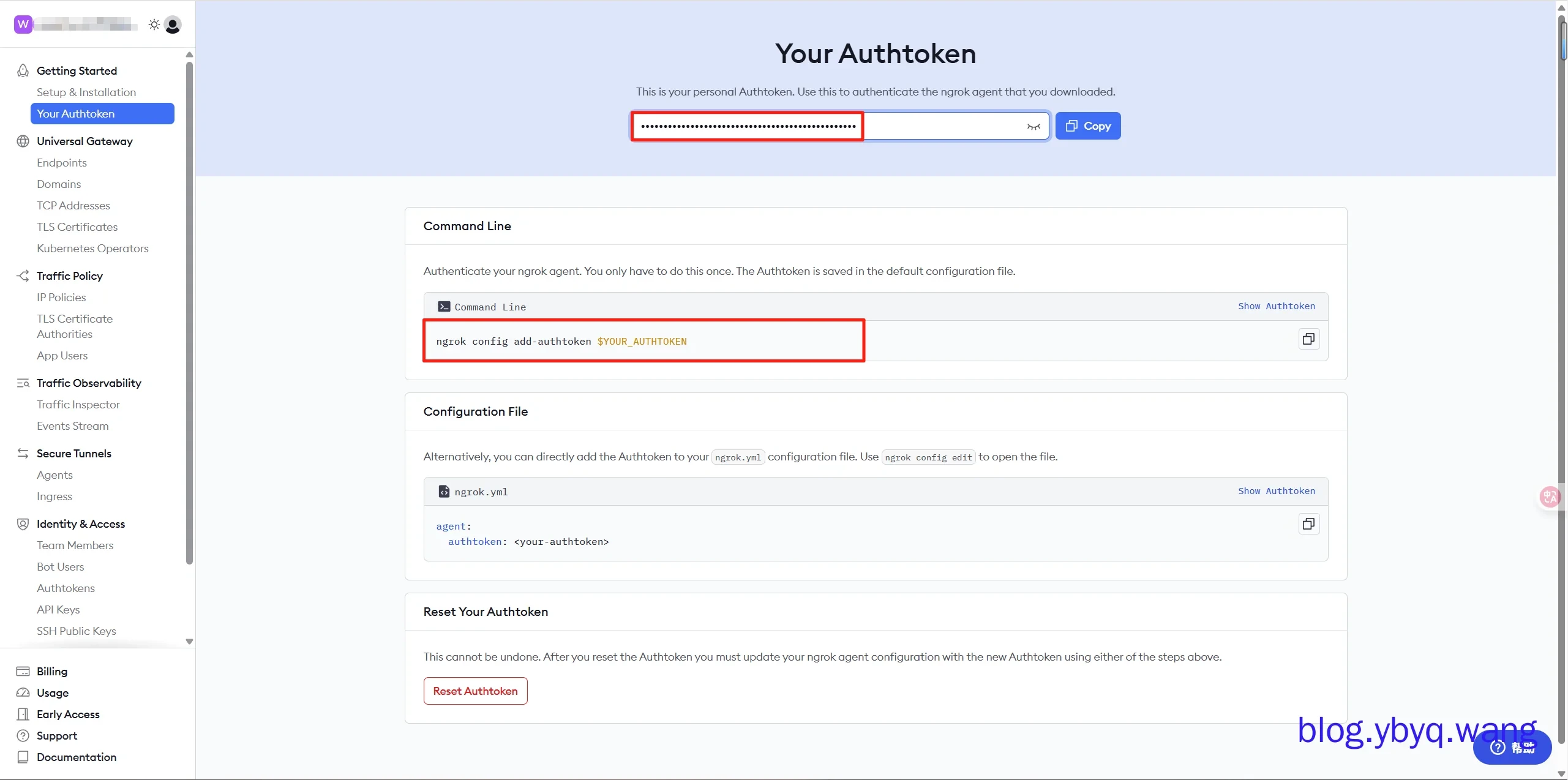
Task: Open the Authtokens list page
Action: pos(66,588)
